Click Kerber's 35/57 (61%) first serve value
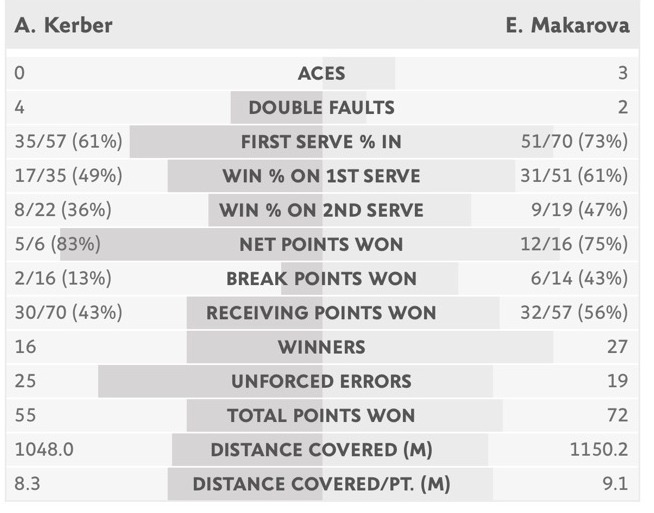 pos(68,141)
